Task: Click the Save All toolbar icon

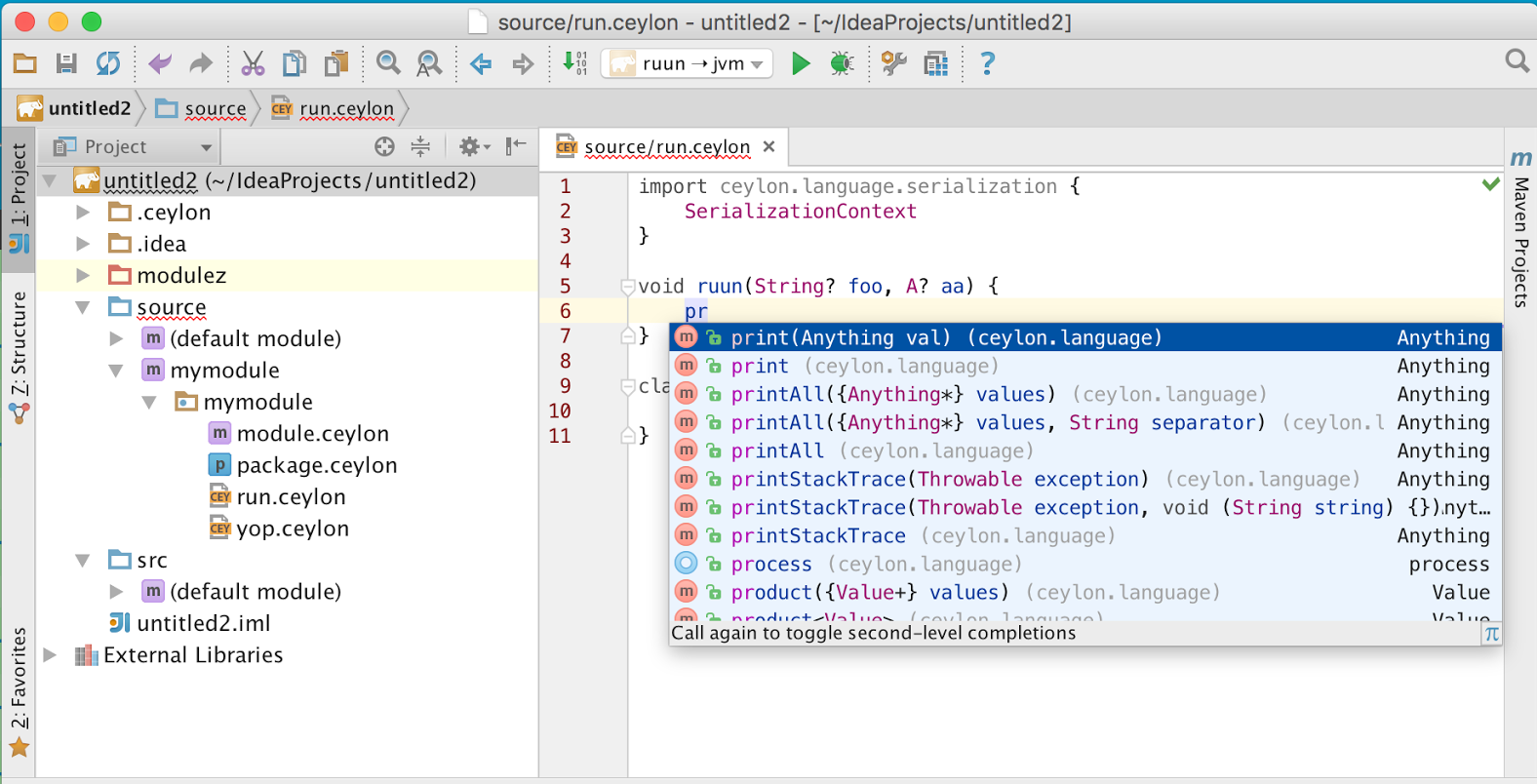Action: click(66, 64)
